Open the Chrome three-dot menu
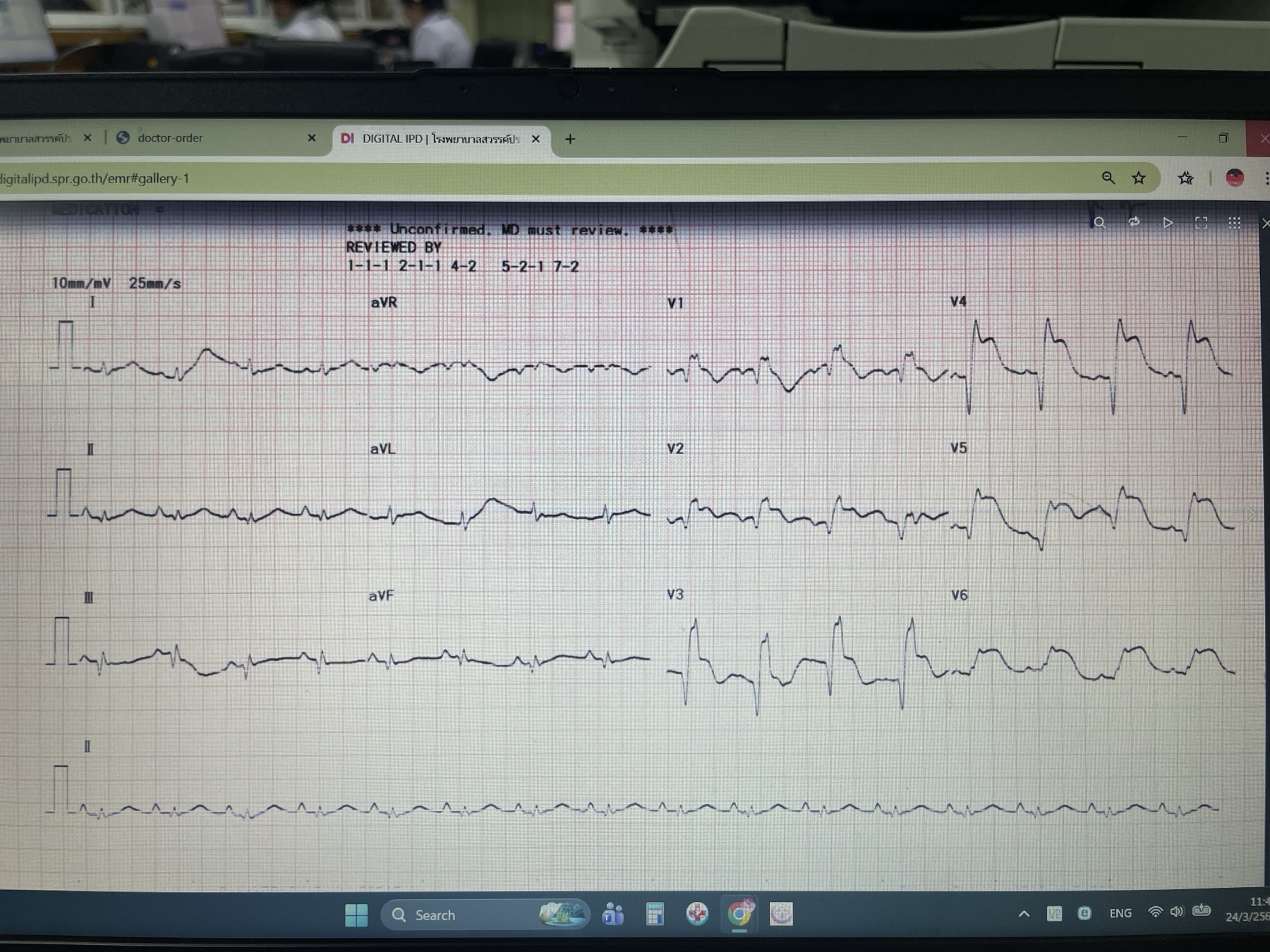The height and width of the screenshot is (952, 1270). click(x=1266, y=178)
